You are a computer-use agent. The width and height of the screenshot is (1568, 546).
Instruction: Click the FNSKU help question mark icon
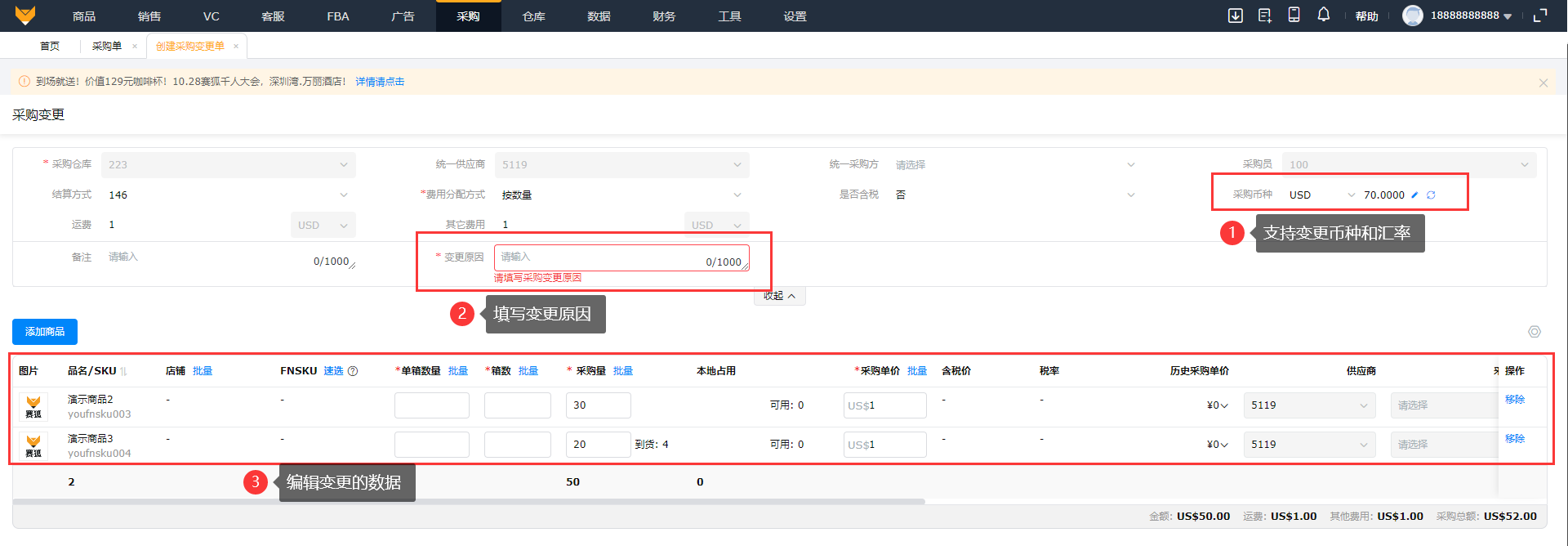click(353, 371)
